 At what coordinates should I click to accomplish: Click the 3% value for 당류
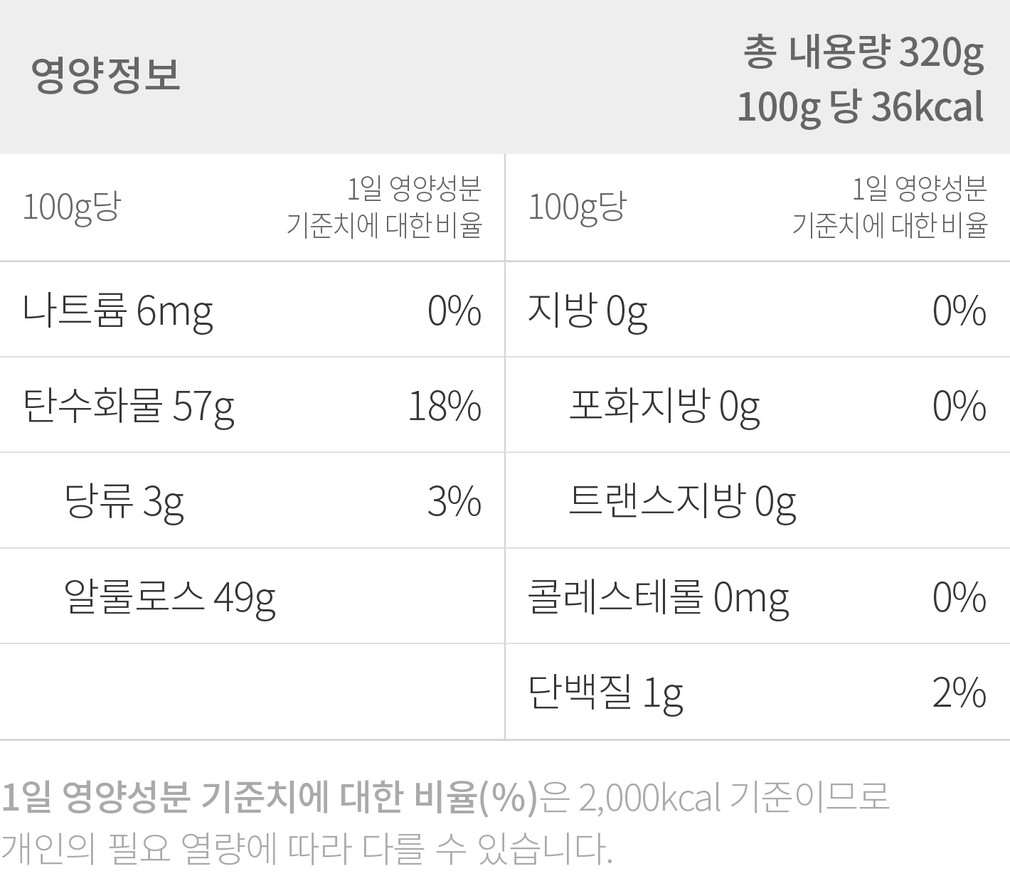[454, 503]
